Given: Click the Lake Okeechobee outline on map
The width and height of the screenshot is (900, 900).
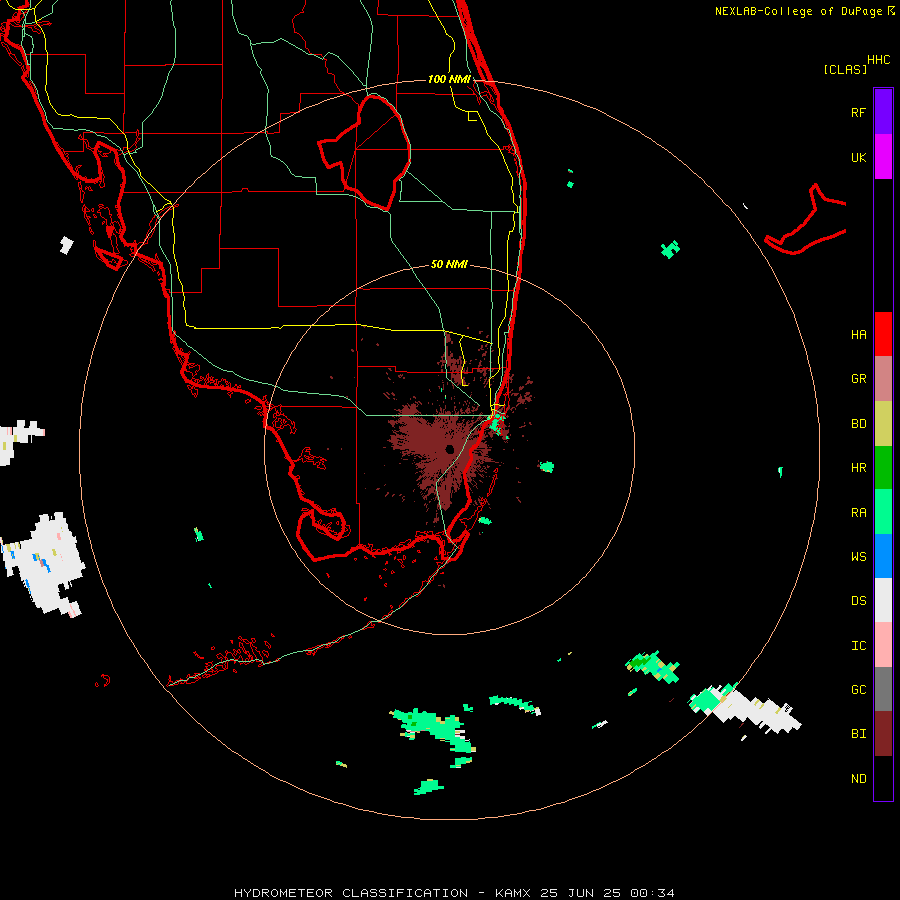Looking at the screenshot, I should (x=364, y=152).
